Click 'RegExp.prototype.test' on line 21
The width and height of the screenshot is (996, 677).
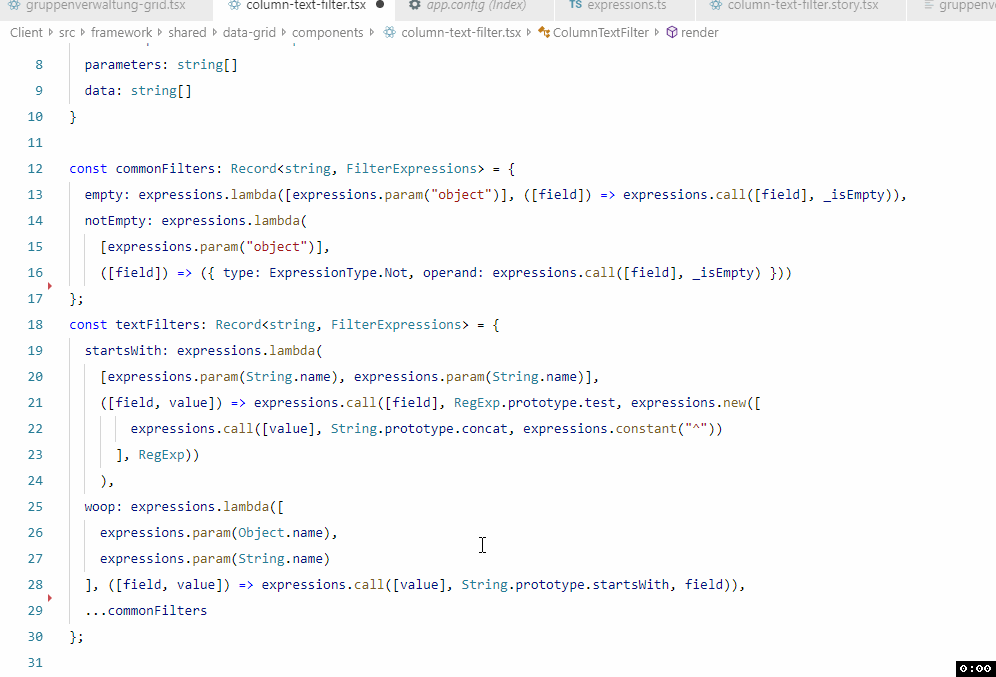[x=534, y=403]
